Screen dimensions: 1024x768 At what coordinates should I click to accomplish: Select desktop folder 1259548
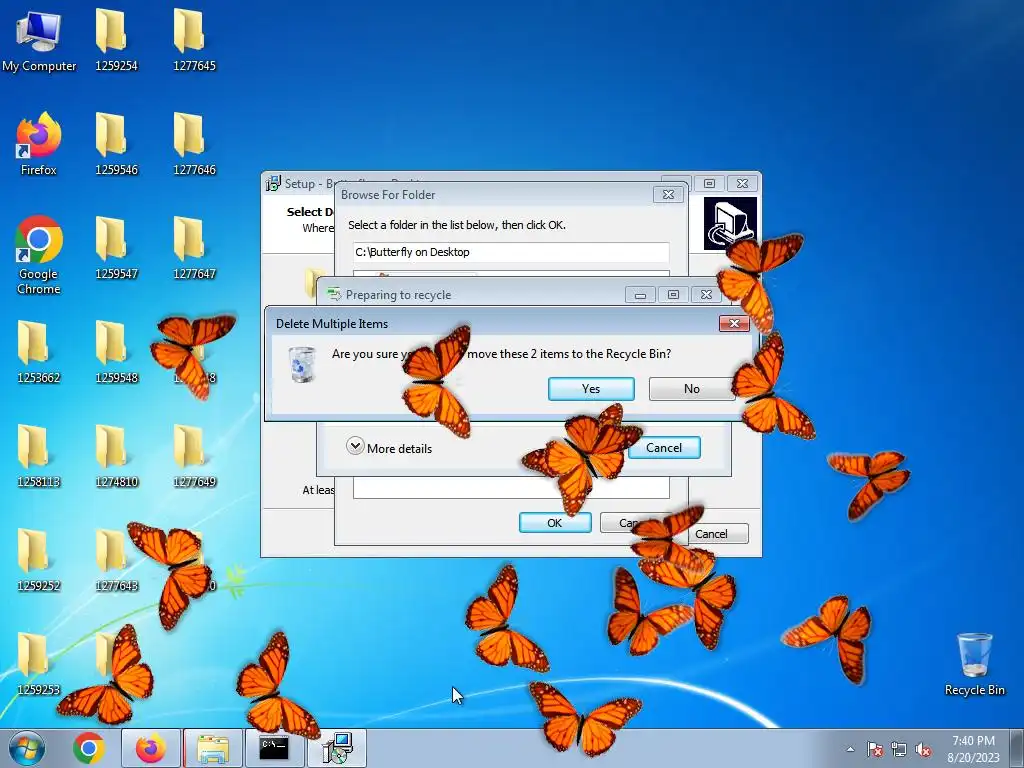coord(116,352)
